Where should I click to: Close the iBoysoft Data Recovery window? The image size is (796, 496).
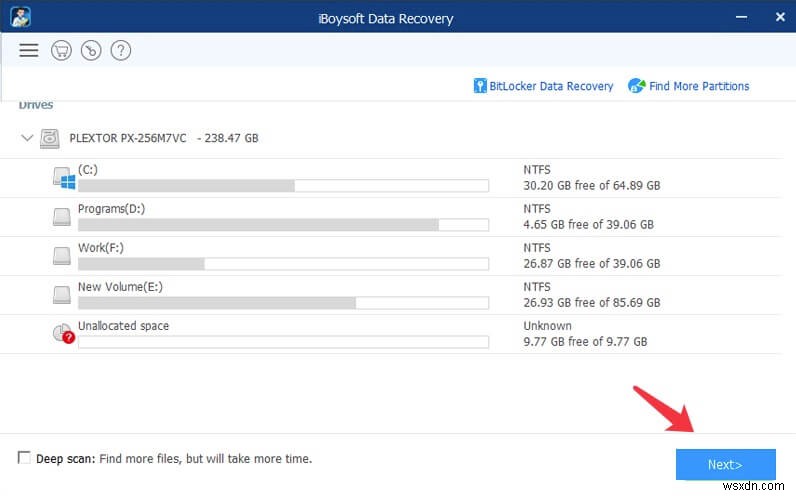(778, 17)
